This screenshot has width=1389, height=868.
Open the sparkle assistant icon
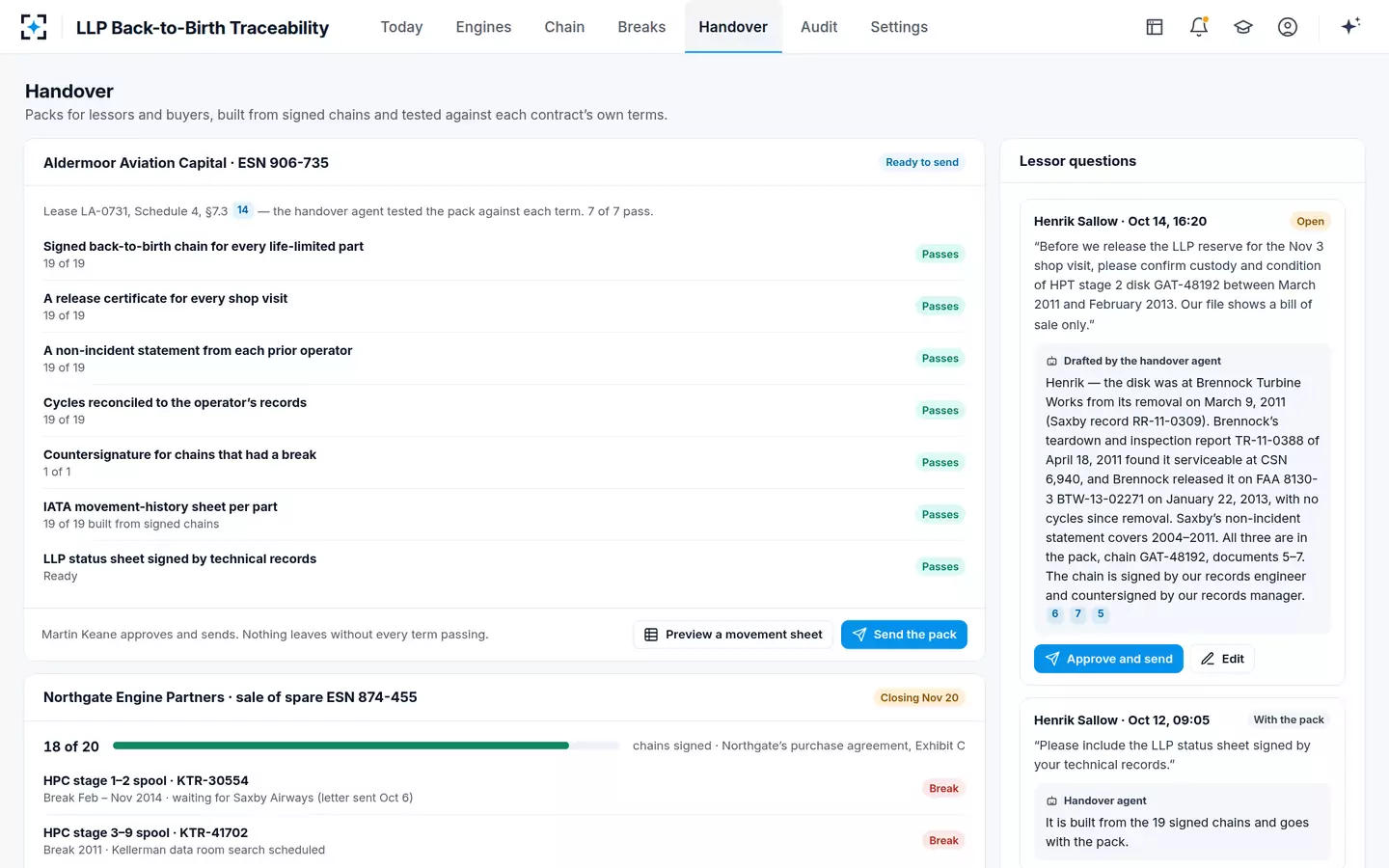pos(1350,26)
